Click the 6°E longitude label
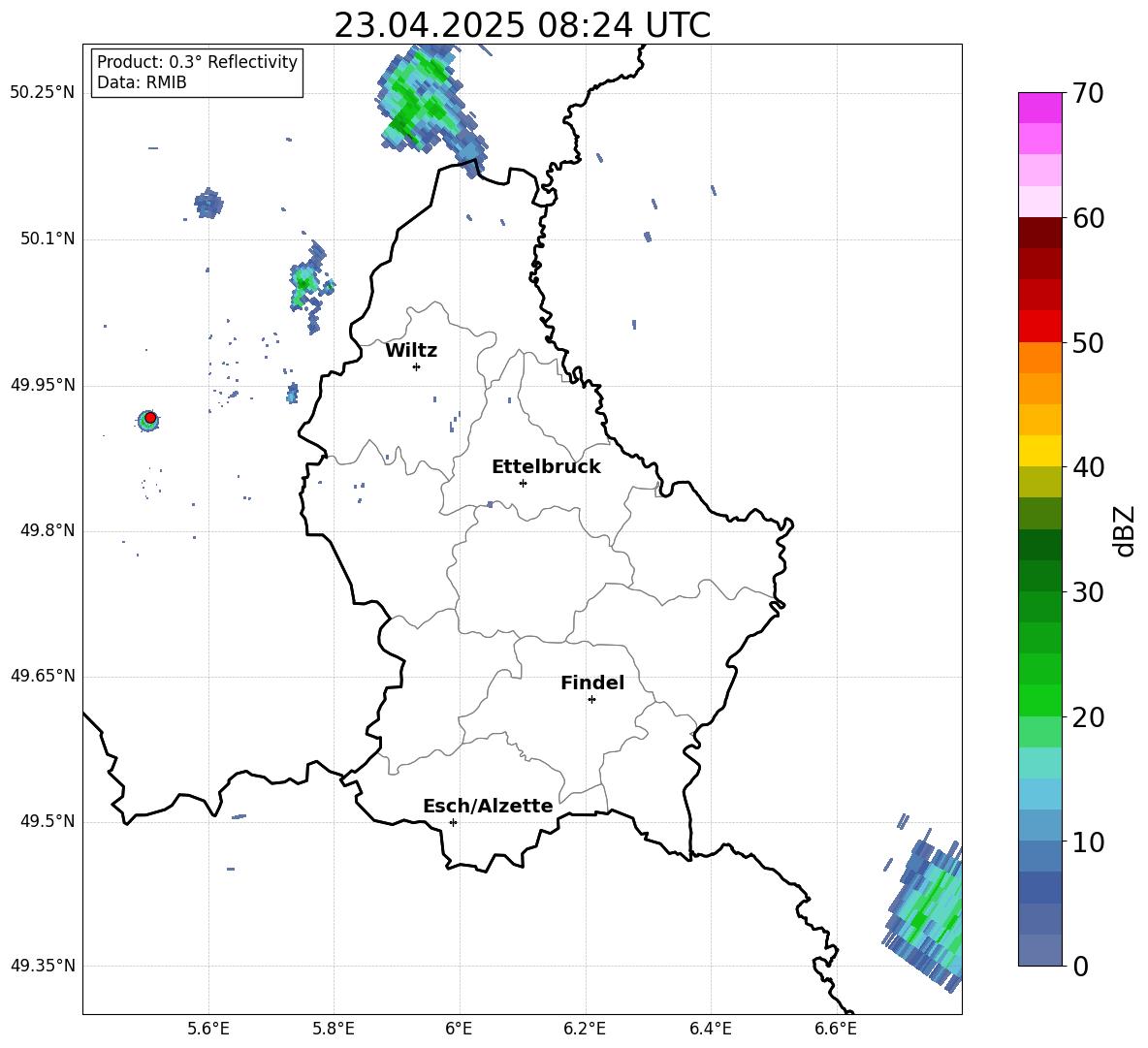 coord(459,1029)
